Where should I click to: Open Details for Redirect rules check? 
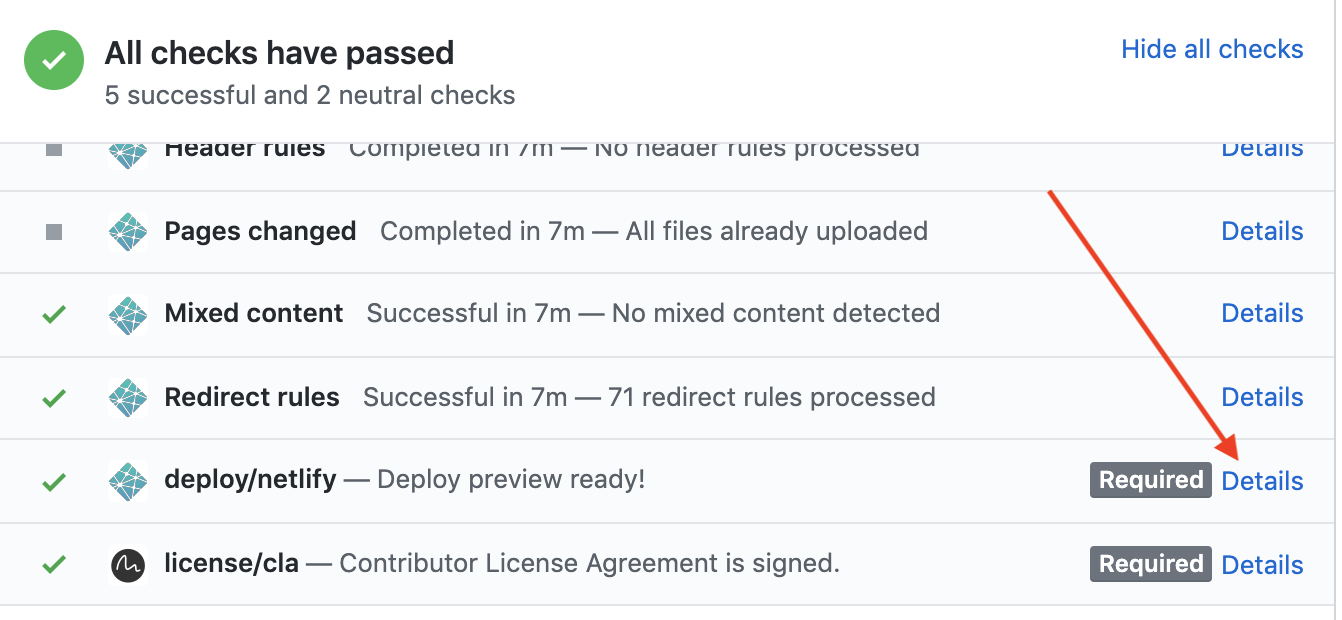[x=1262, y=397]
